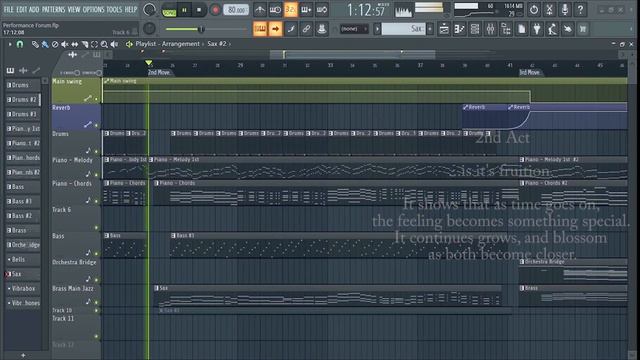The height and width of the screenshot is (360, 640).
Task: Toggle the metronome button
Action: [260, 9]
